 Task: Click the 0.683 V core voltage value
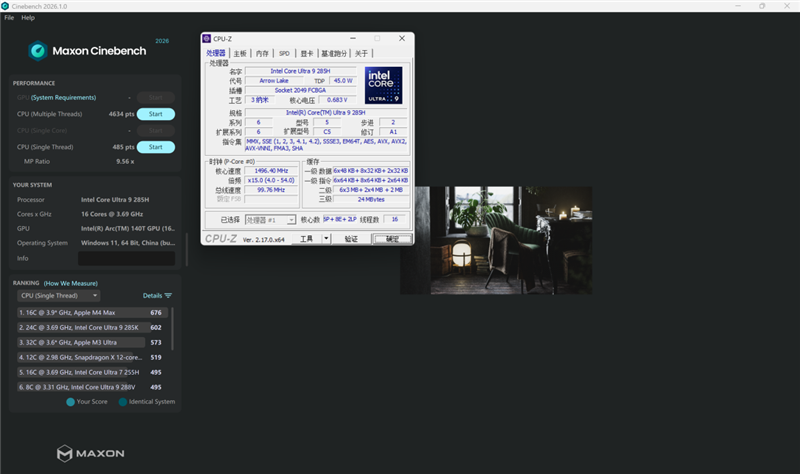(337, 100)
